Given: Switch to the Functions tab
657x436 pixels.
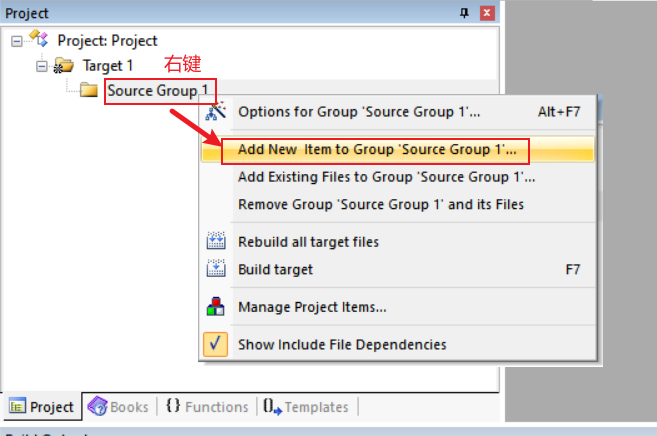Looking at the screenshot, I should click(x=206, y=407).
